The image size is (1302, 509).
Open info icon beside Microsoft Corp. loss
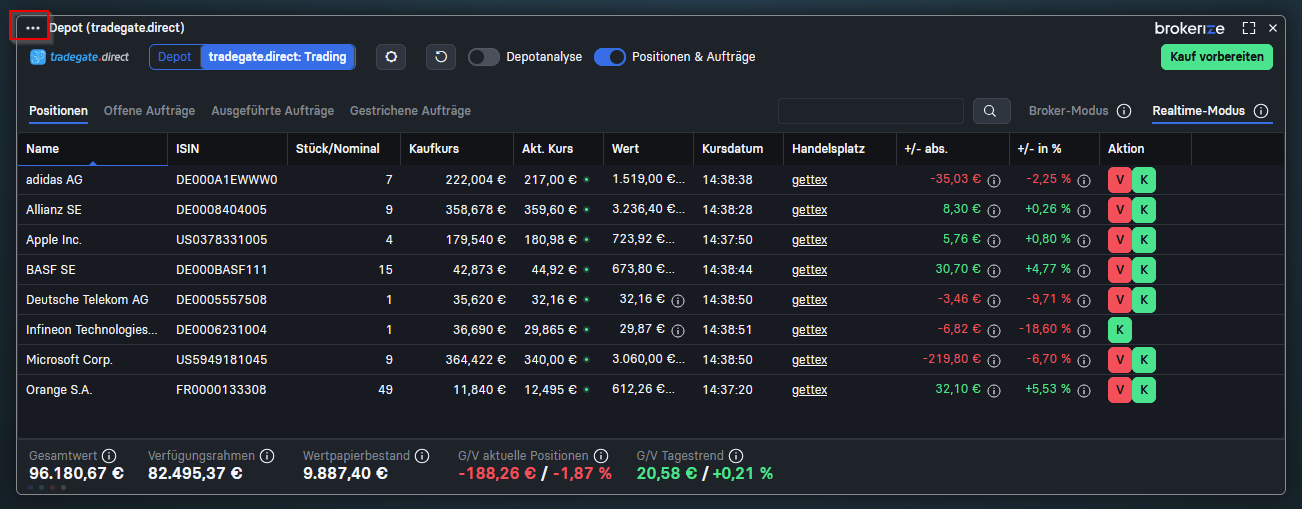point(994,360)
